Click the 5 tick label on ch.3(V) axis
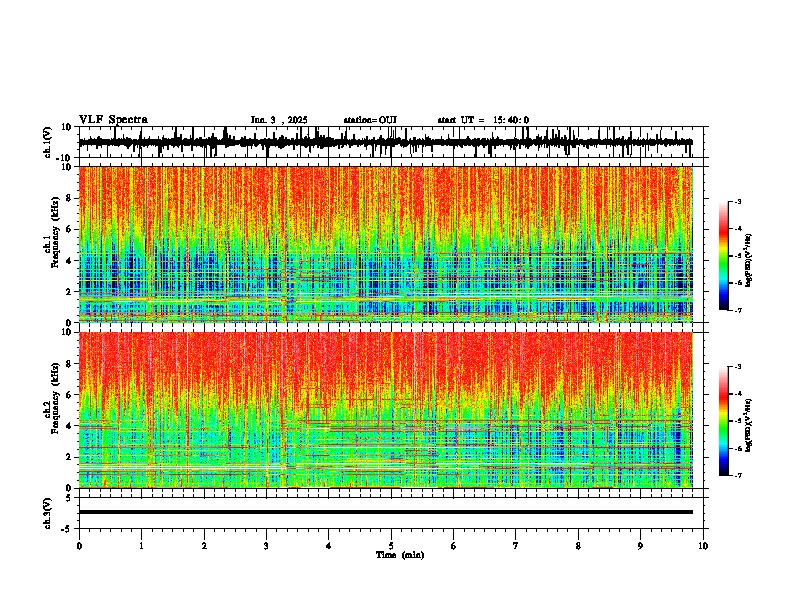Image resolution: width=792 pixels, height=612 pixels. (70, 498)
